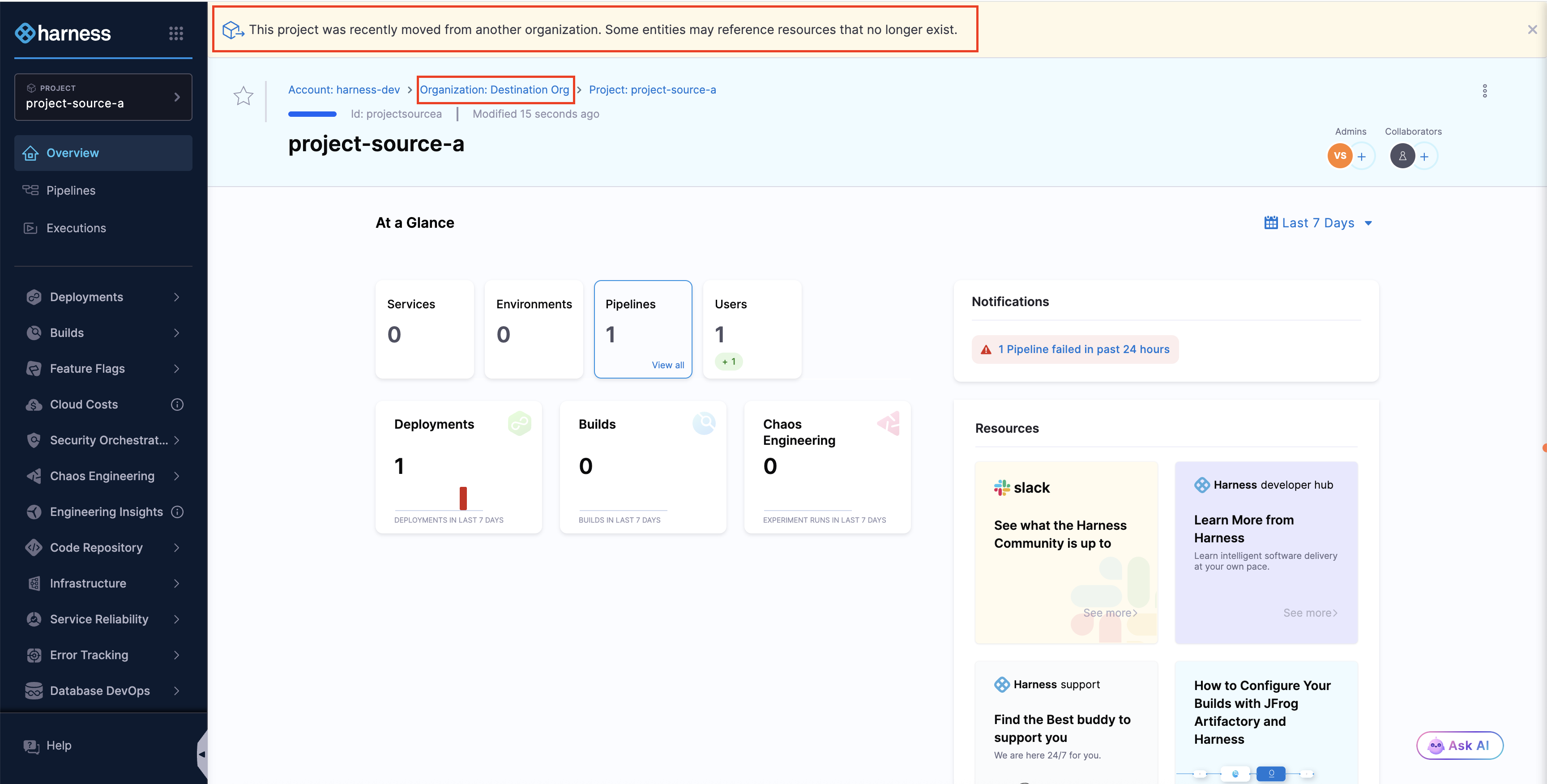Add a collaborator with plus icon

(x=1424, y=157)
